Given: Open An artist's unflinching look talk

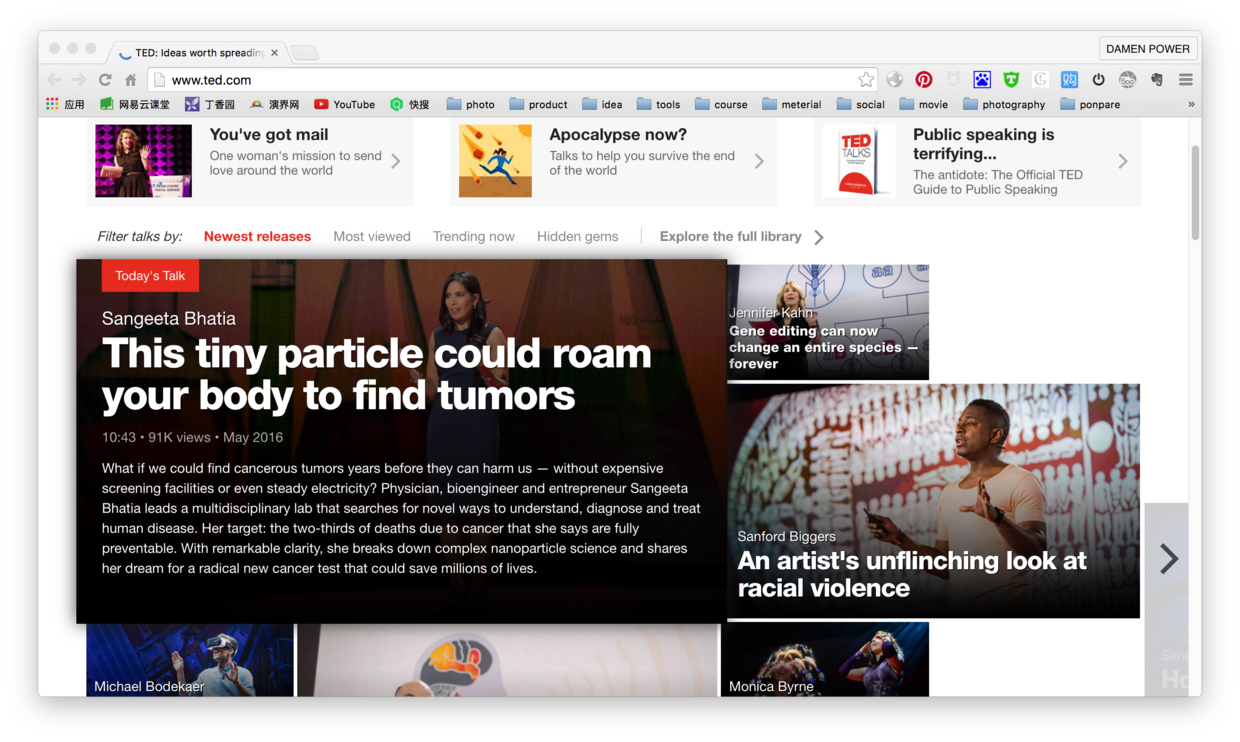Looking at the screenshot, I should pos(934,501).
